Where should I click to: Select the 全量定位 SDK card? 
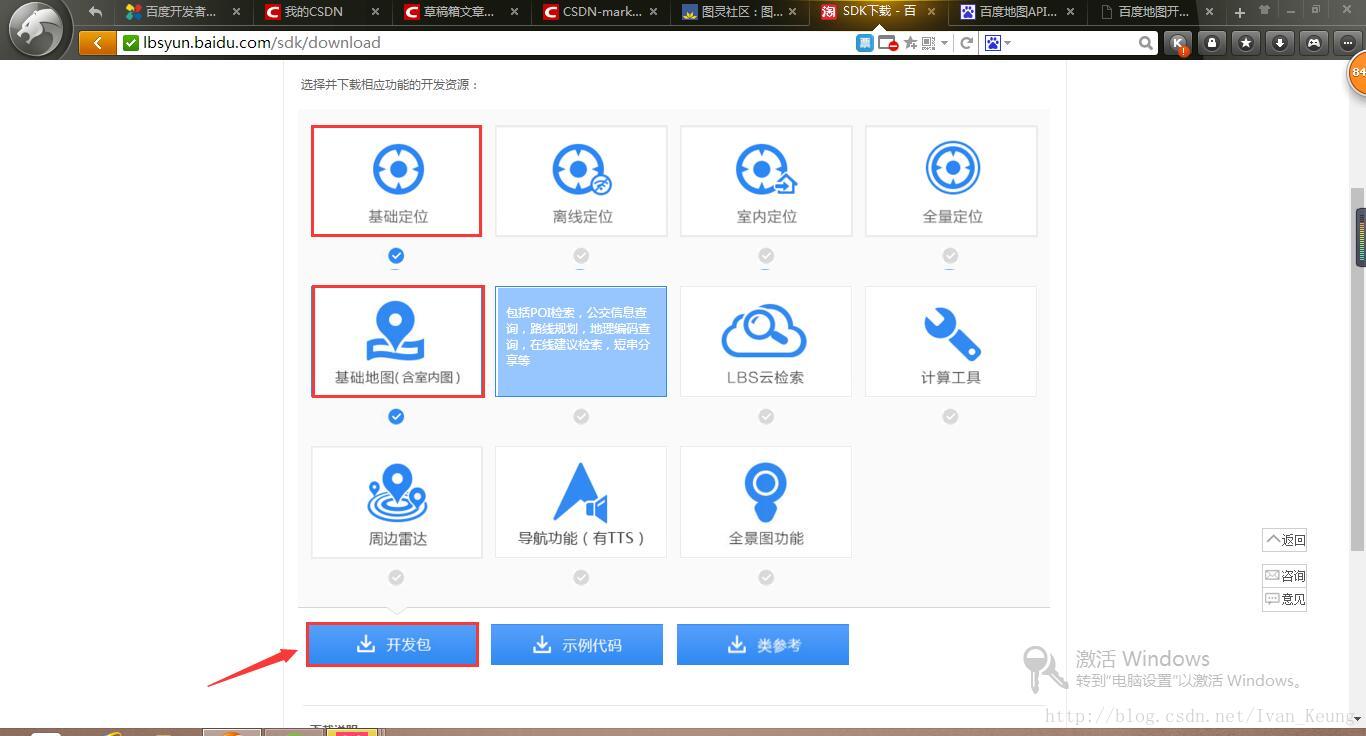click(951, 181)
